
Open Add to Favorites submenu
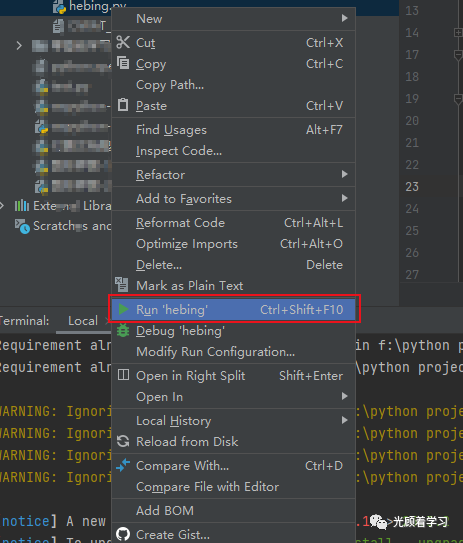click(234, 199)
